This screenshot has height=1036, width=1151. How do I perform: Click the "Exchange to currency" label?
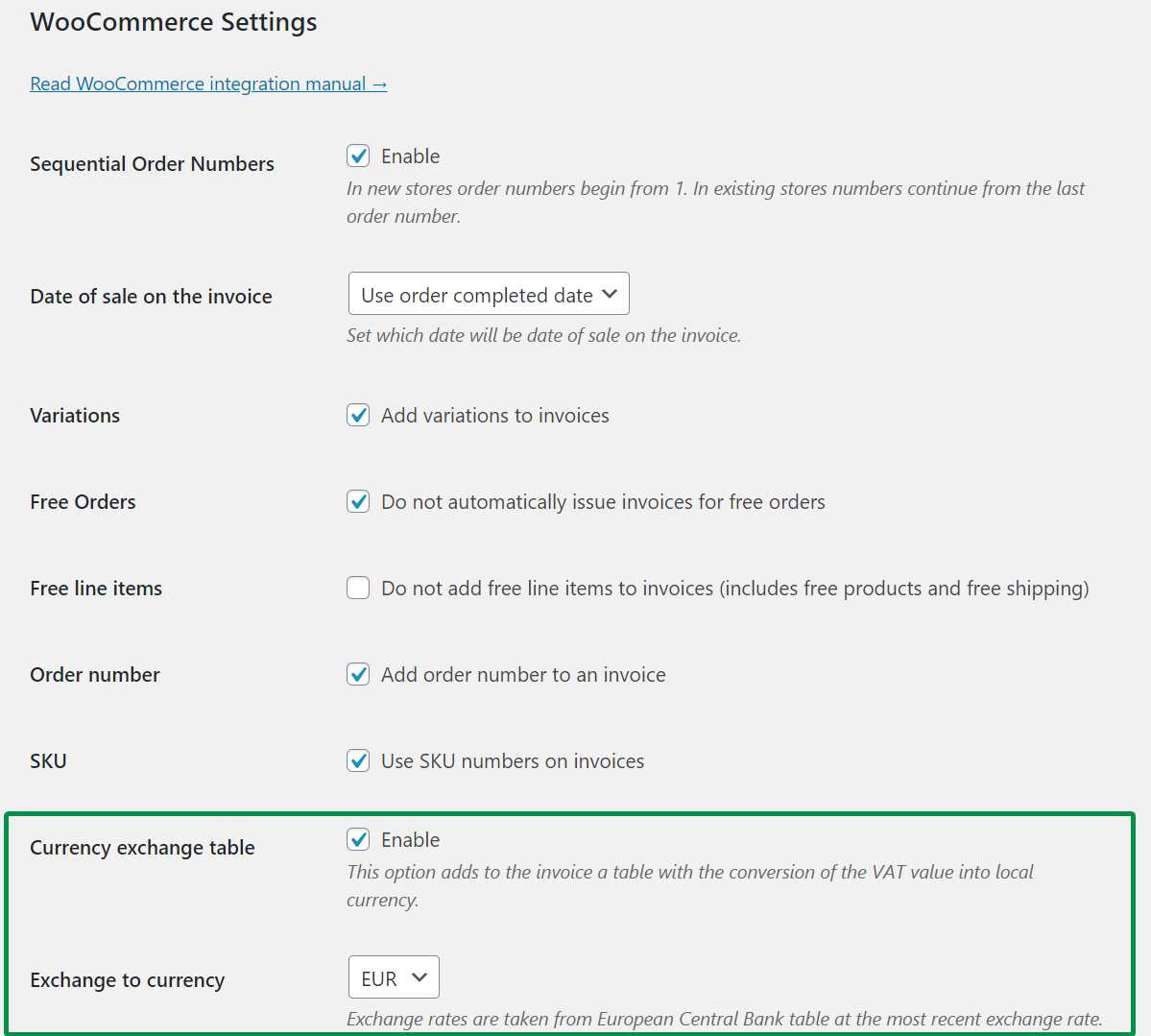point(127,980)
